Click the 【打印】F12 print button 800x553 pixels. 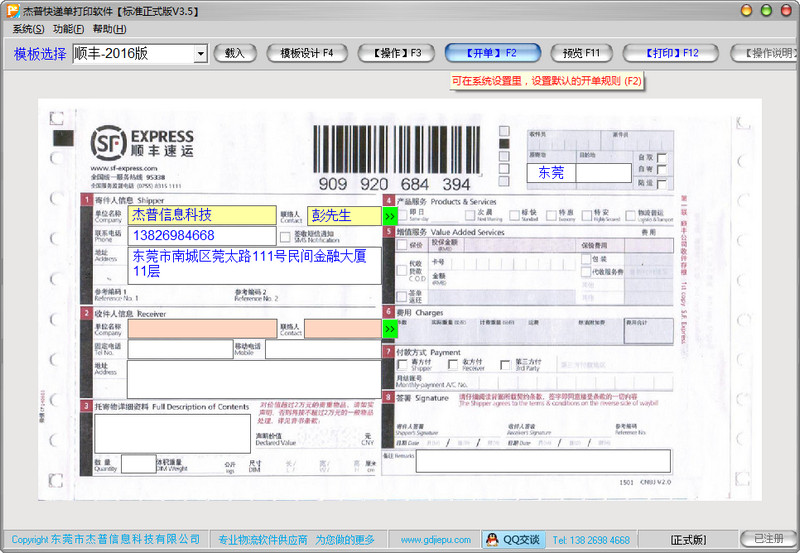670,53
